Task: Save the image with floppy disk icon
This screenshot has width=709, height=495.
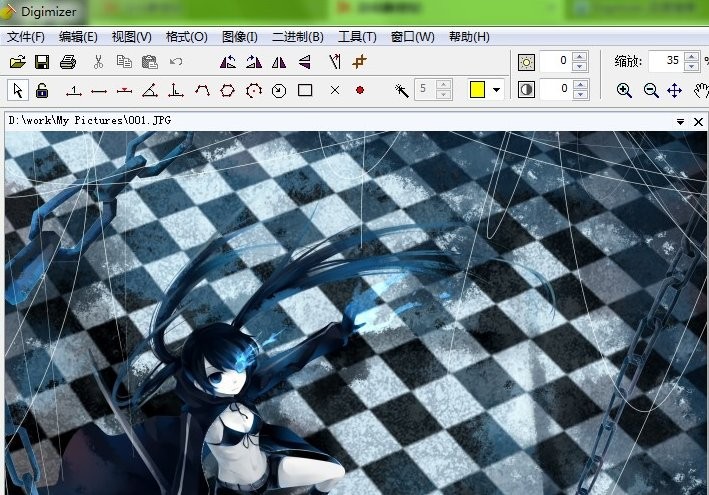Action: point(42,62)
